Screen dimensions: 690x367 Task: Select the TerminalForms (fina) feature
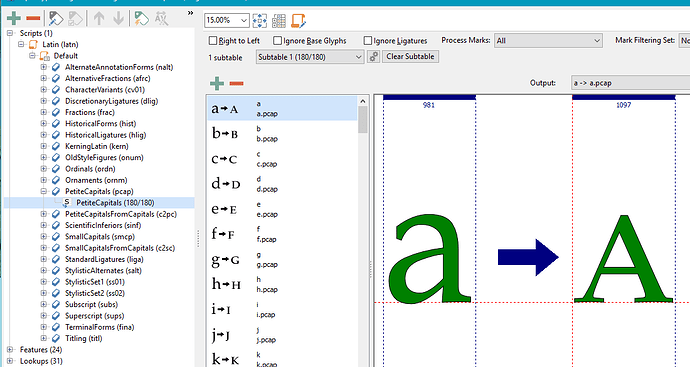[x=99, y=327]
